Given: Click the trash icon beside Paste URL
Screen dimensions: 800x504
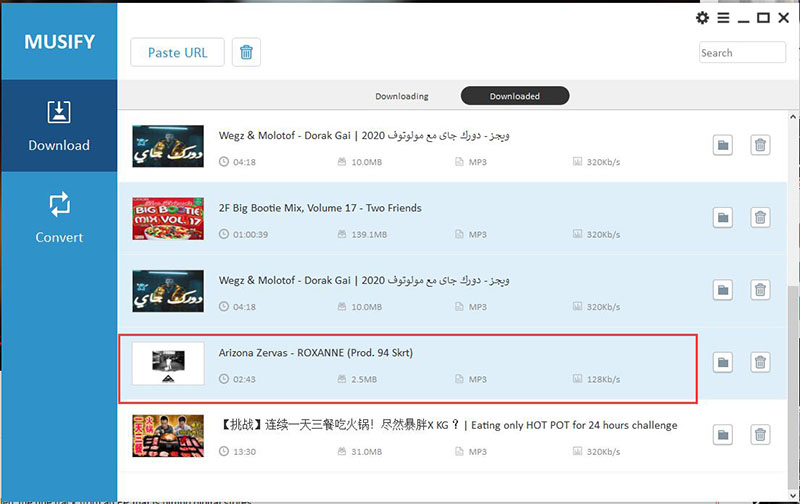Looking at the screenshot, I should tap(246, 53).
